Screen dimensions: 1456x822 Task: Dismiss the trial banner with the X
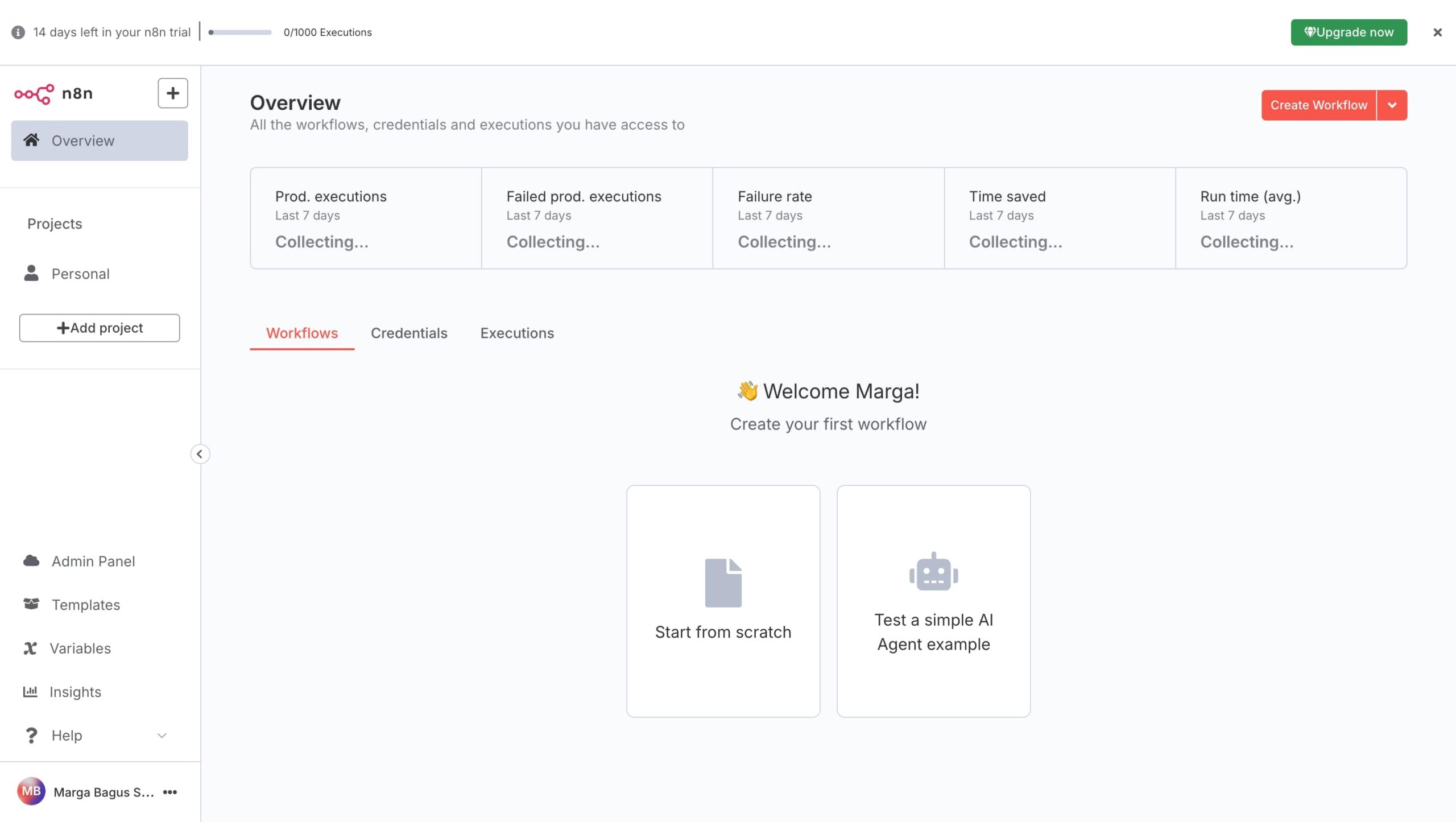[x=1438, y=32]
